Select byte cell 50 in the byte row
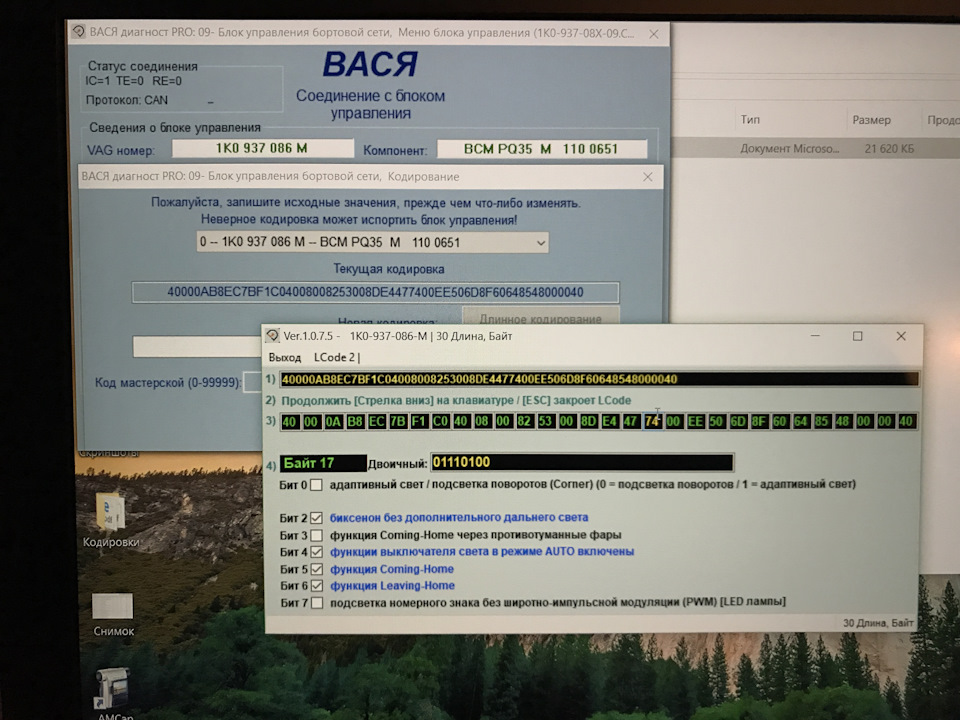This screenshot has width=960, height=720. 716,421
